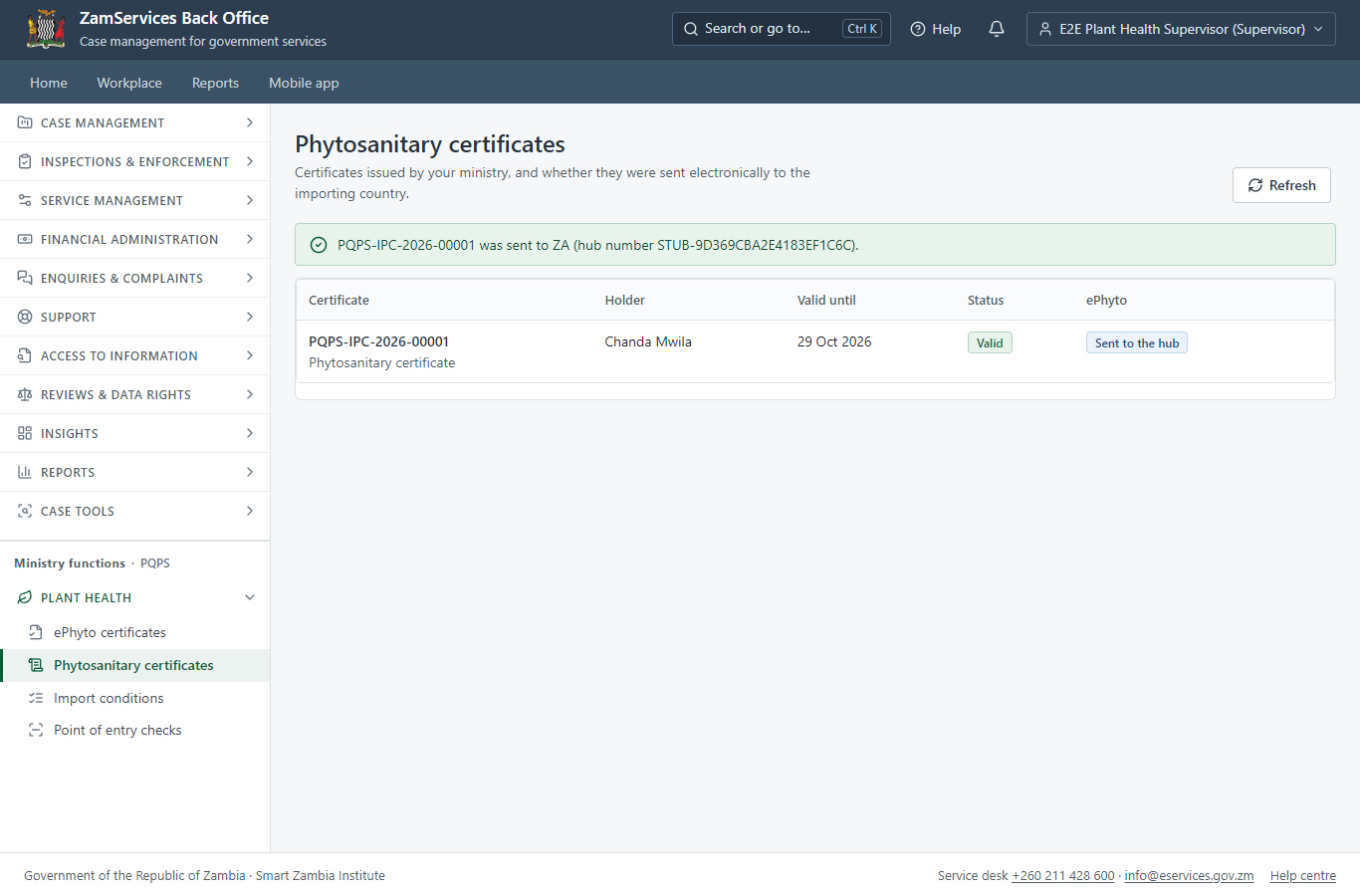Click the Insights dashboard icon

click(x=25, y=433)
